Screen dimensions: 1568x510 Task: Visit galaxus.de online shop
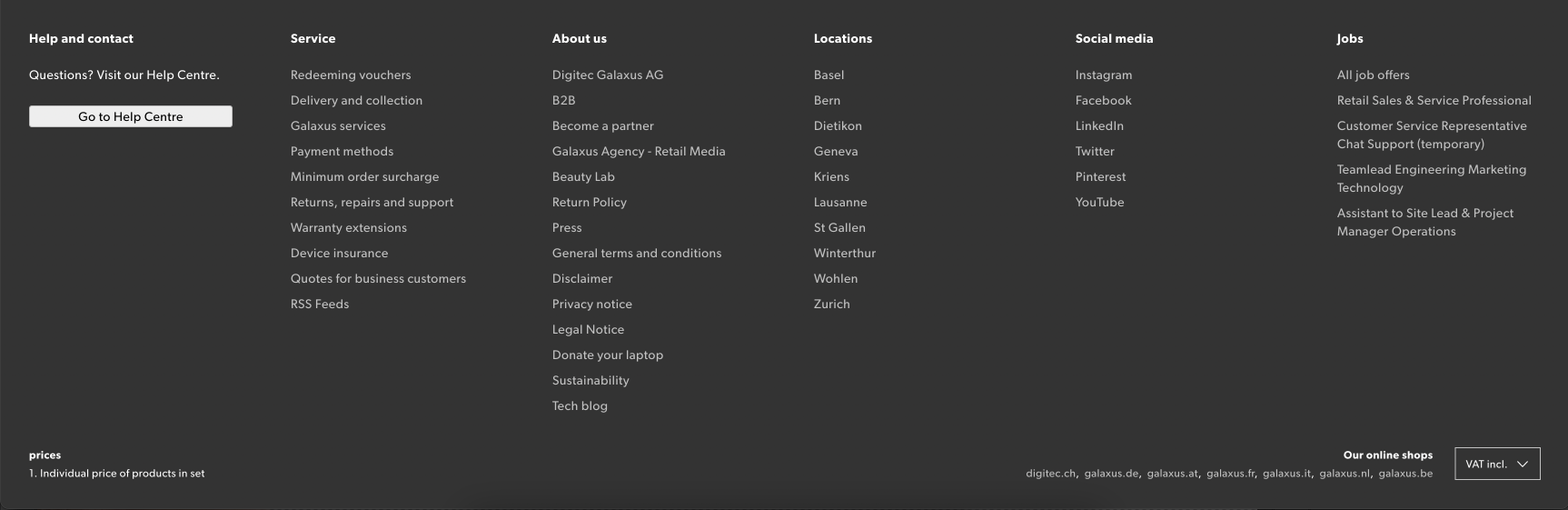[x=1111, y=474]
